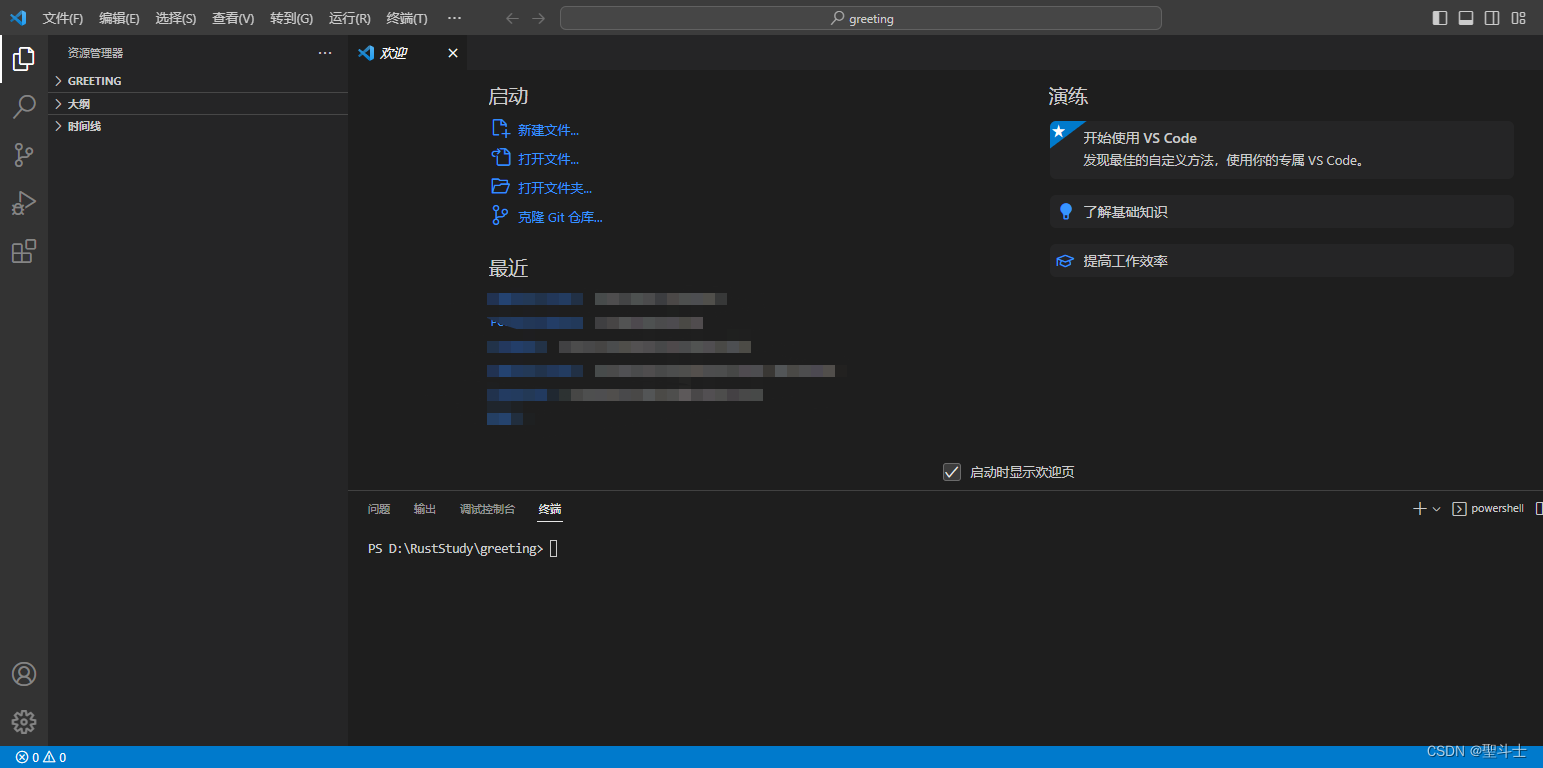Toggle the bottom panel layout icon
The height and width of the screenshot is (768, 1543).
[1466, 18]
